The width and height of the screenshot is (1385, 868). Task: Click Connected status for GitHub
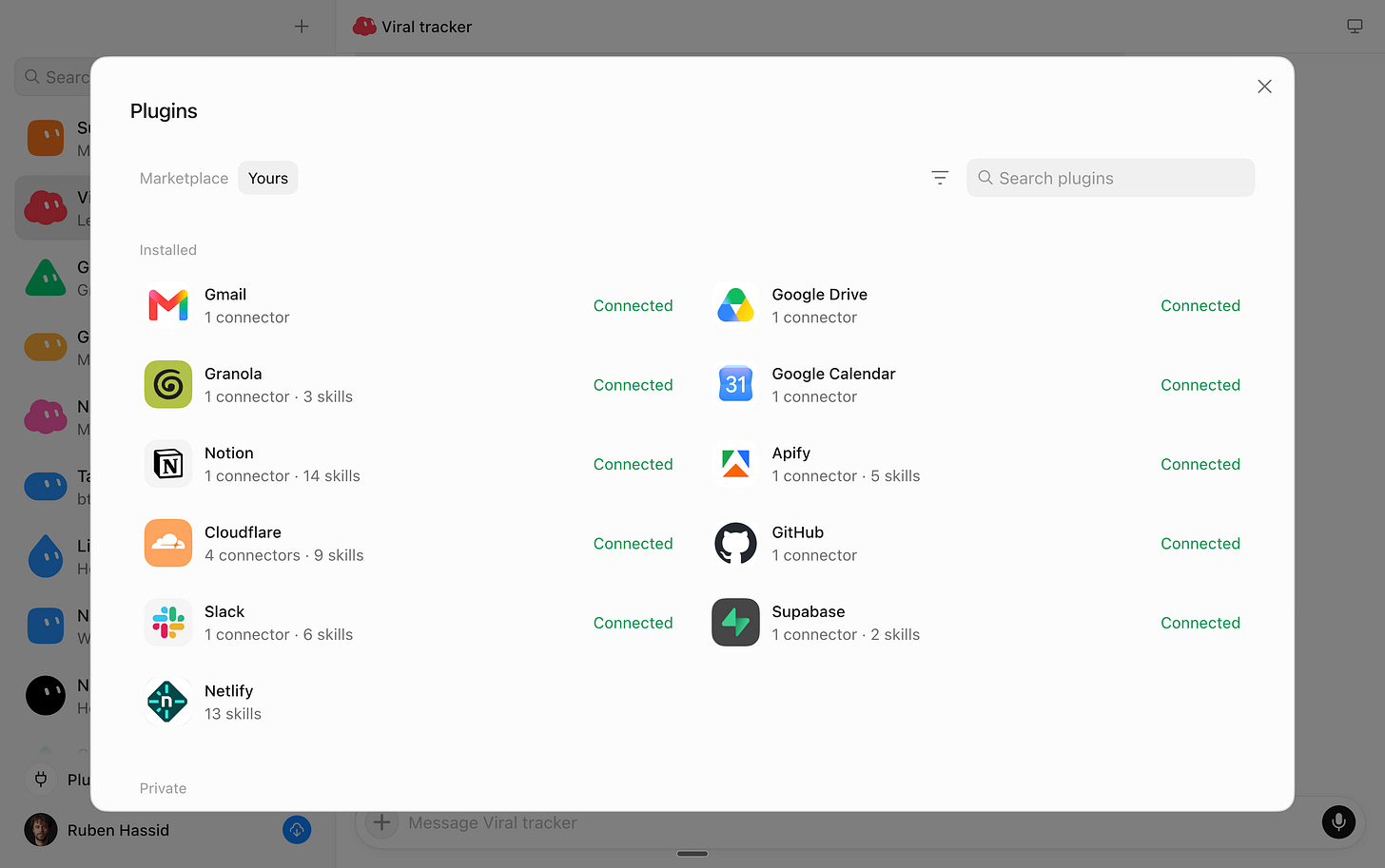tap(1200, 543)
